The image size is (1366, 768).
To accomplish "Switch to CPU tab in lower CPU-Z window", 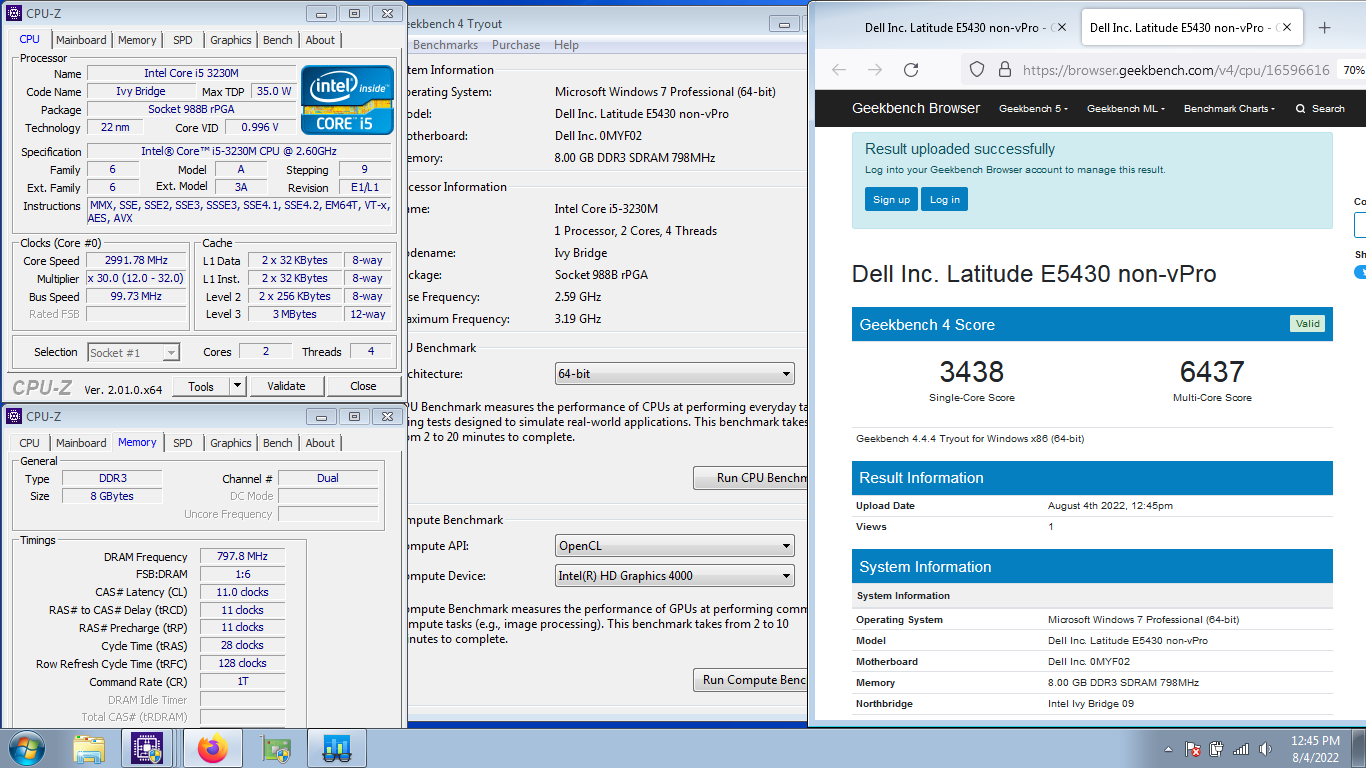I will [30, 443].
